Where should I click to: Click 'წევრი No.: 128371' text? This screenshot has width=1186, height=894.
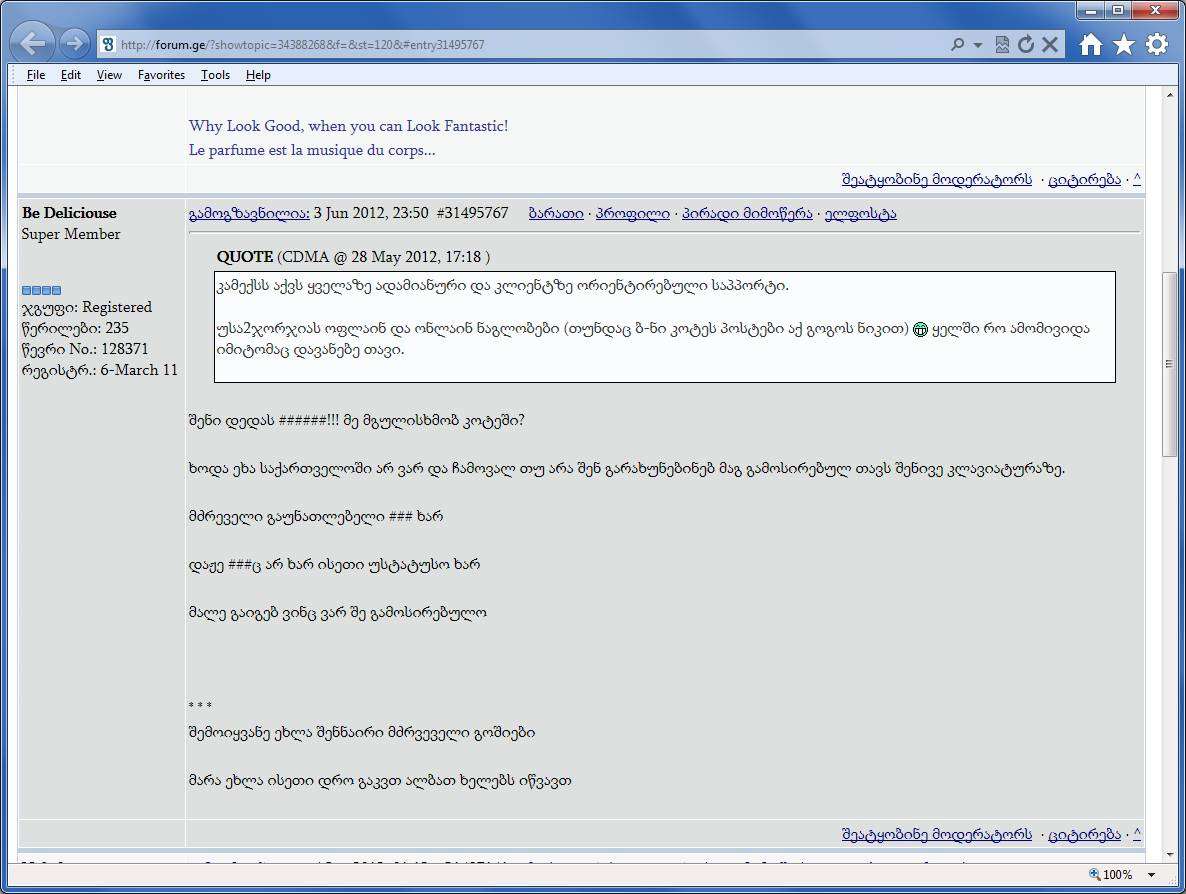pyautogui.click(x=85, y=349)
